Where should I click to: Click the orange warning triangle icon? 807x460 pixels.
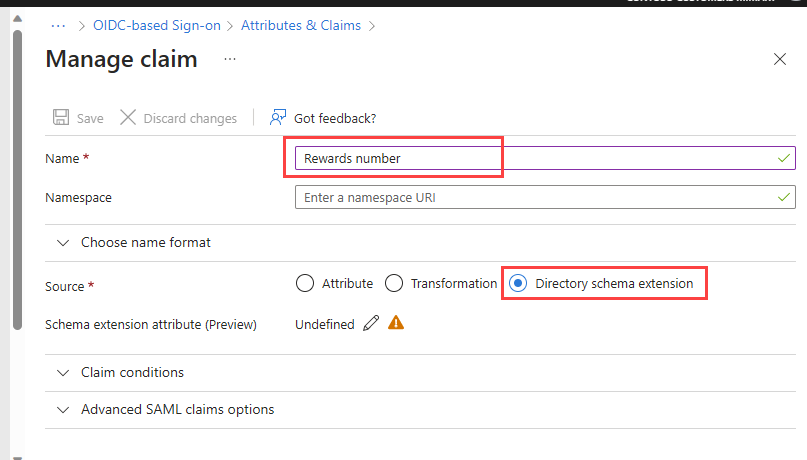coord(396,323)
